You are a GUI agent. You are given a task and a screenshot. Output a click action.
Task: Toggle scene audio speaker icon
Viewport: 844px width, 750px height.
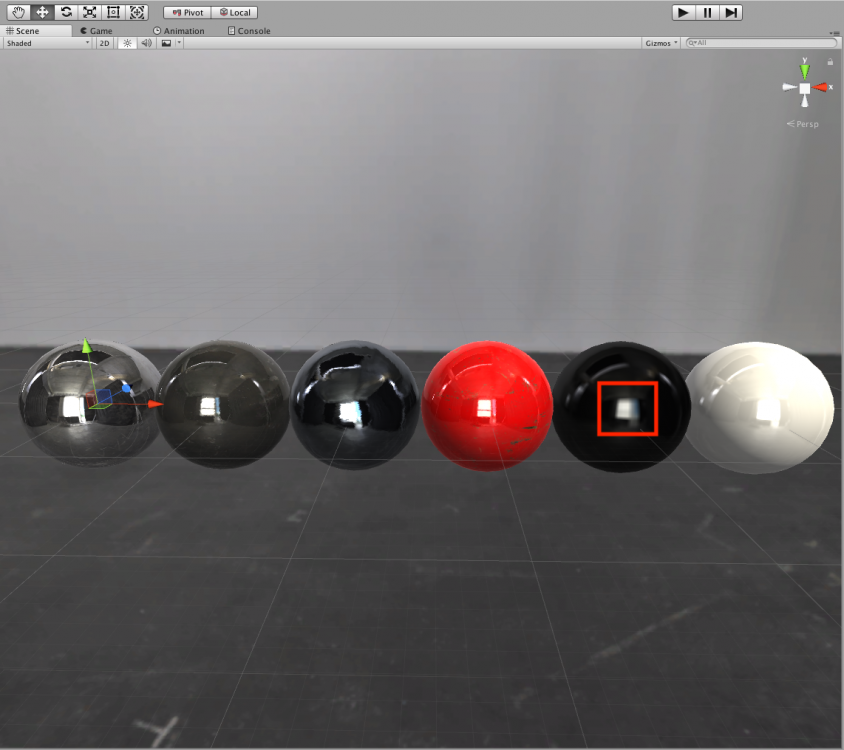click(x=146, y=43)
